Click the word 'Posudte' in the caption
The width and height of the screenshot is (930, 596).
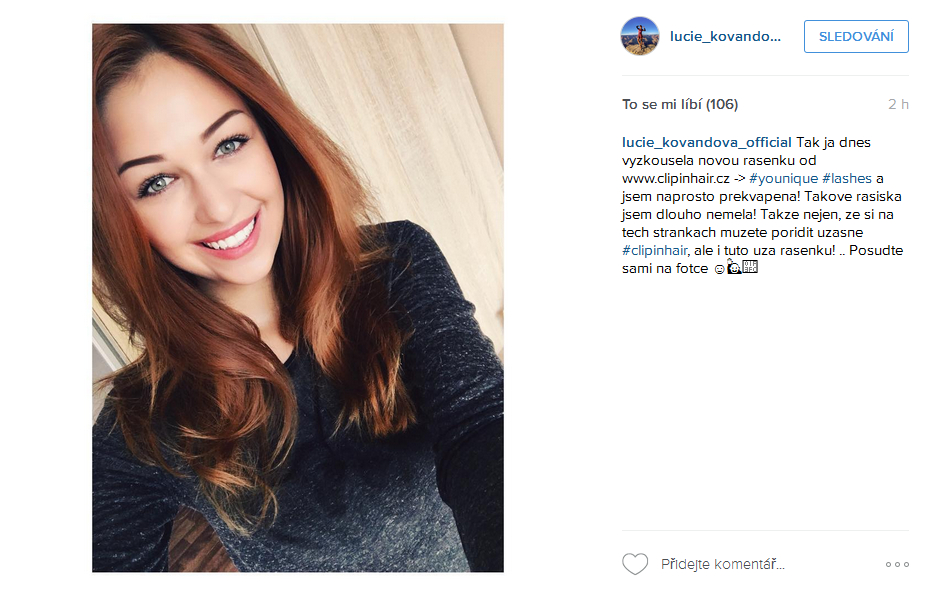tap(876, 250)
